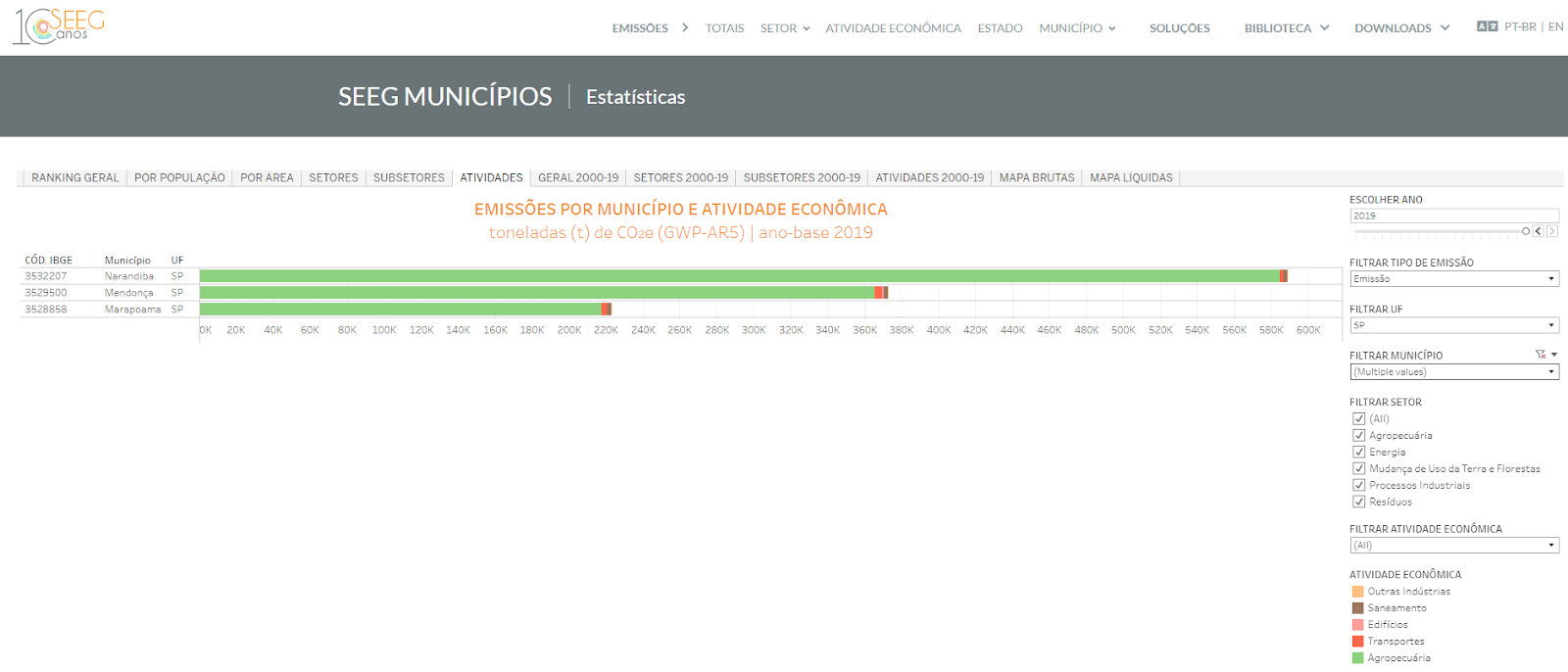1568x672 pixels.
Task: Open the FILTRAR ATIVIDADE ECONÔMICA dropdown
Action: (1454, 546)
